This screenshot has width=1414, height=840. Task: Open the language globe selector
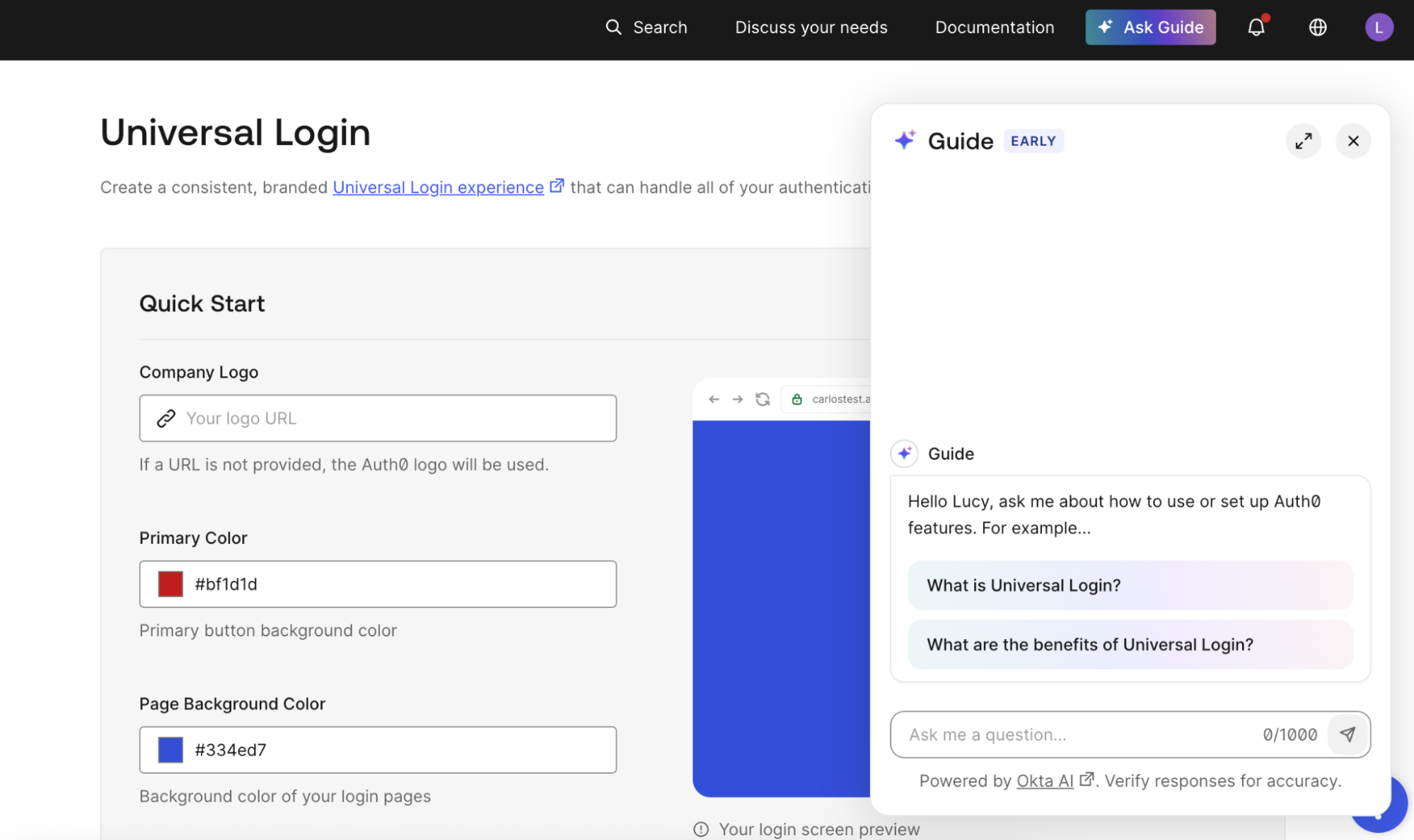click(x=1317, y=27)
